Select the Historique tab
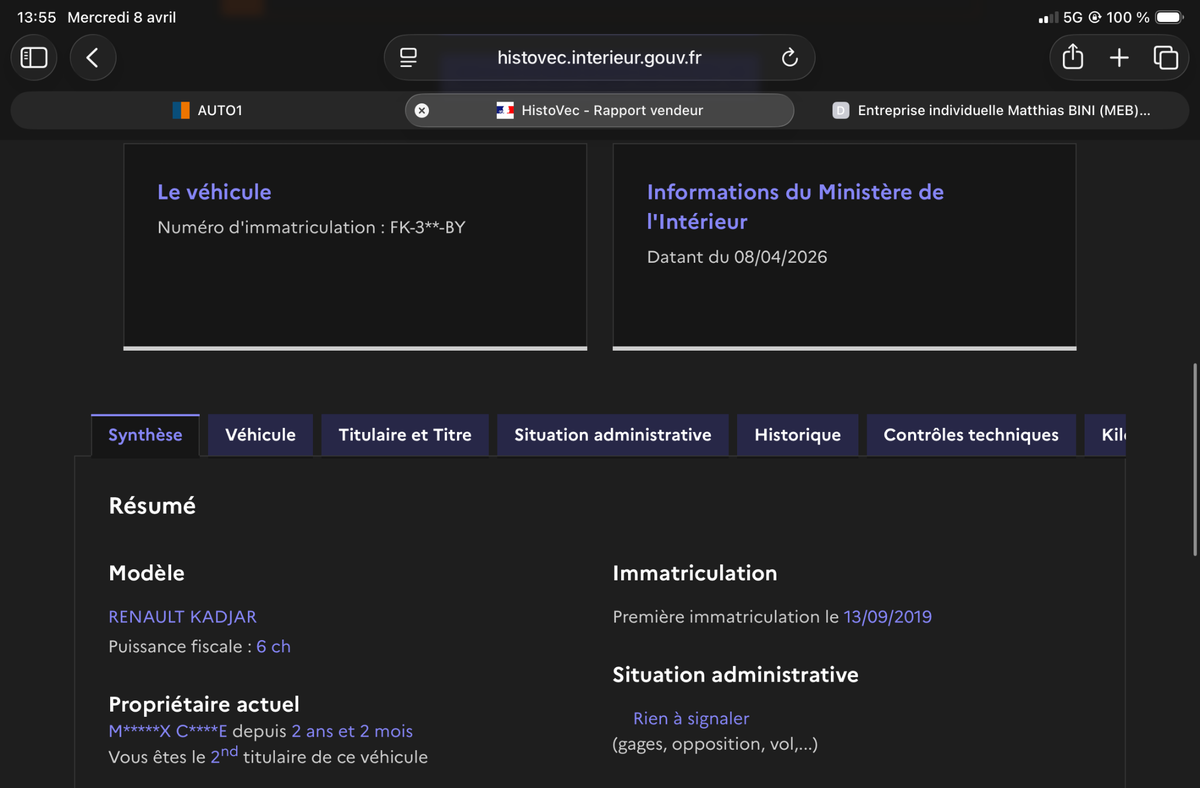The width and height of the screenshot is (1200, 788). pyautogui.click(x=798, y=435)
